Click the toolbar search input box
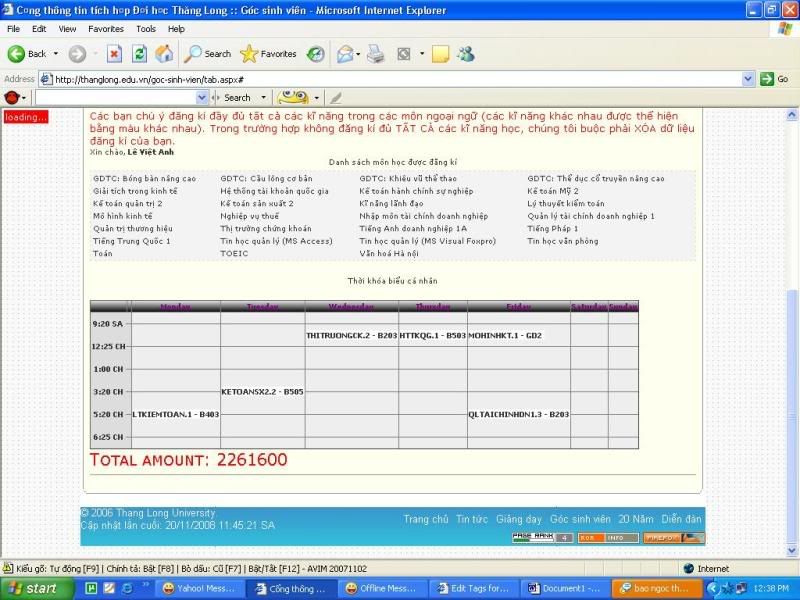This screenshot has width=800, height=600. coord(116,97)
